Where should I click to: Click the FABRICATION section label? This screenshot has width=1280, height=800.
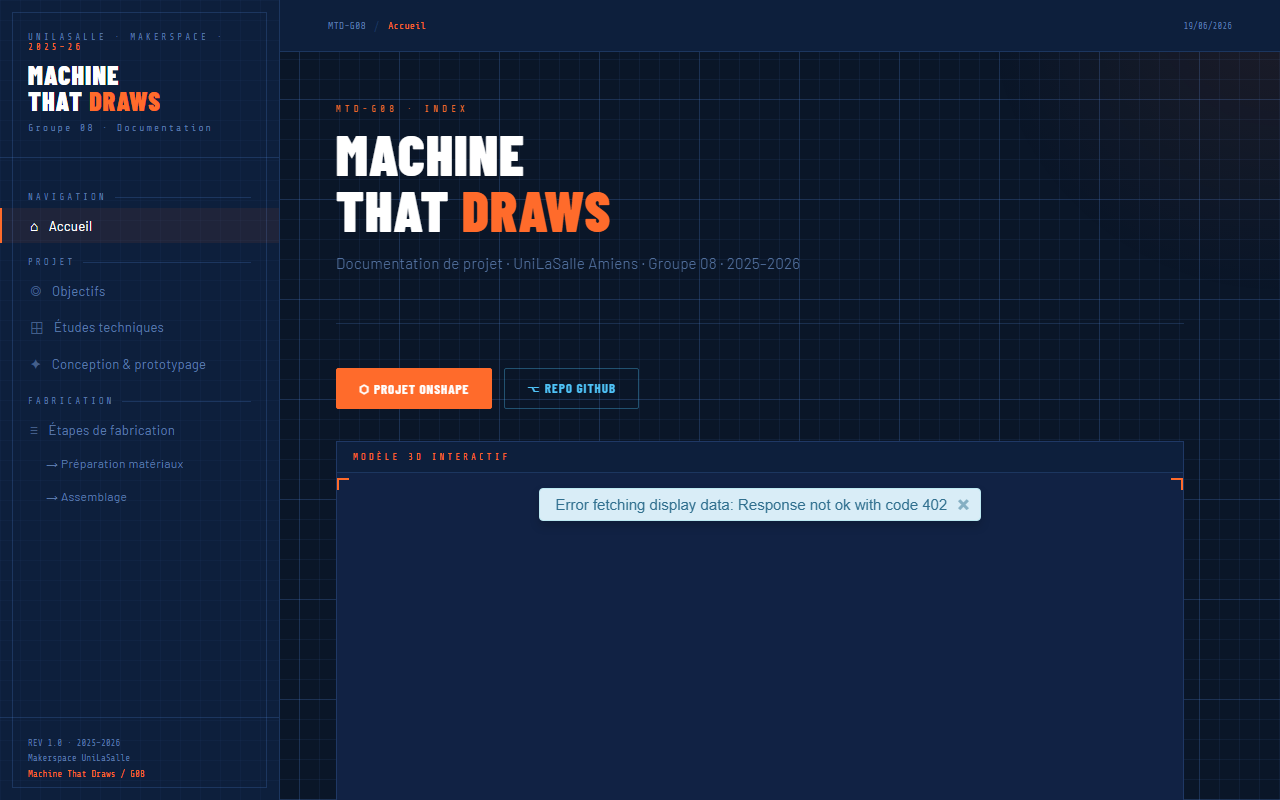[70, 400]
